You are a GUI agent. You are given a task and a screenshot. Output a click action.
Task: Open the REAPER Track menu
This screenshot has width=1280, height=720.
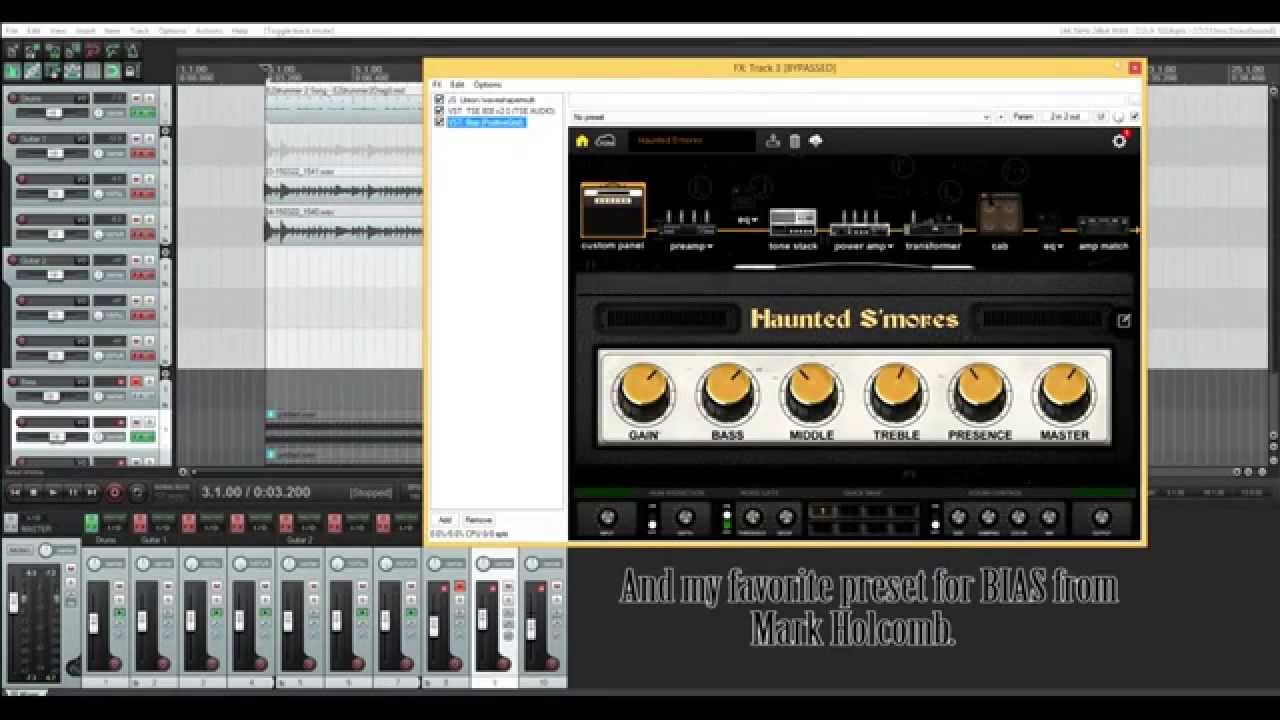pyautogui.click(x=140, y=31)
